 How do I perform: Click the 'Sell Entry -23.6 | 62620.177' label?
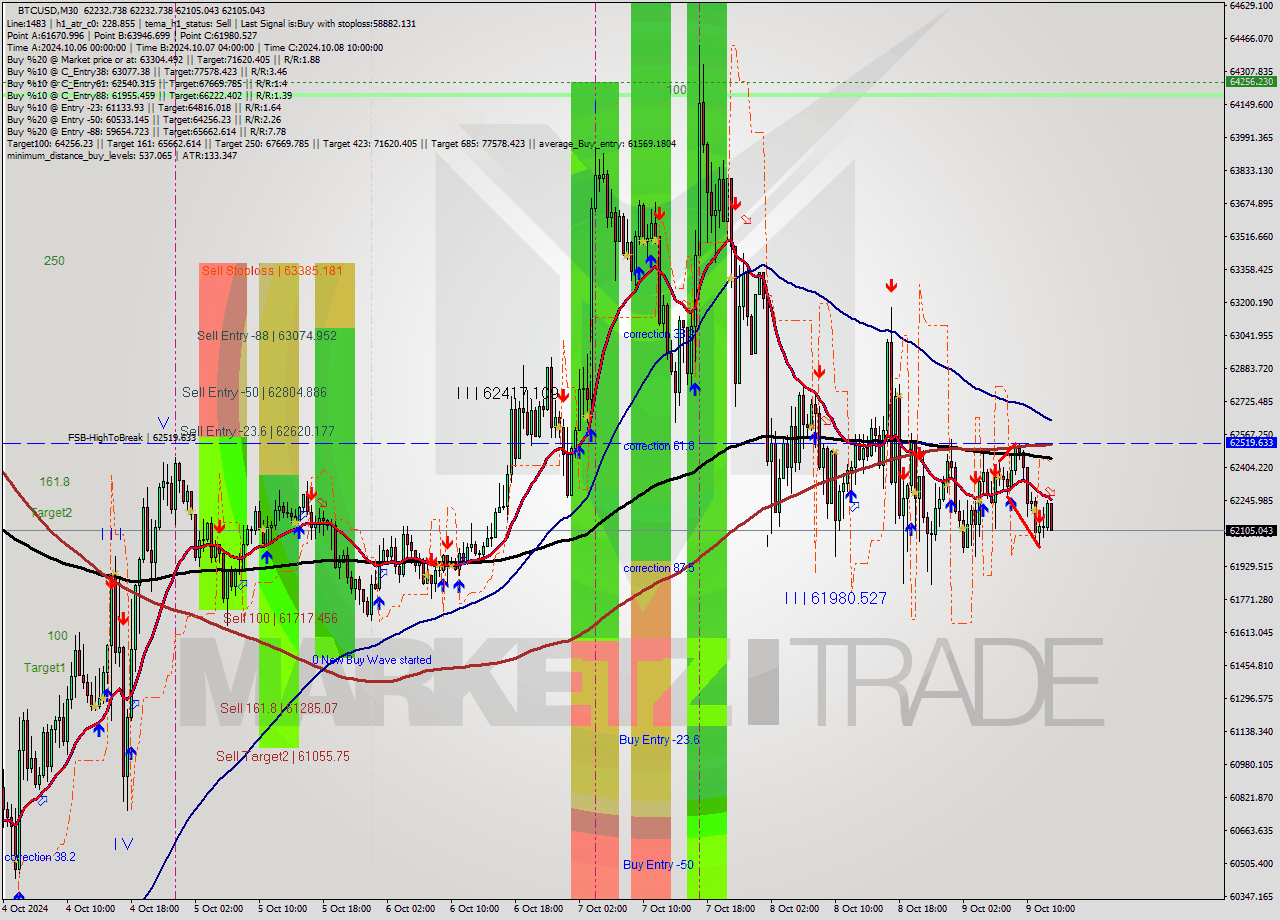(x=257, y=431)
